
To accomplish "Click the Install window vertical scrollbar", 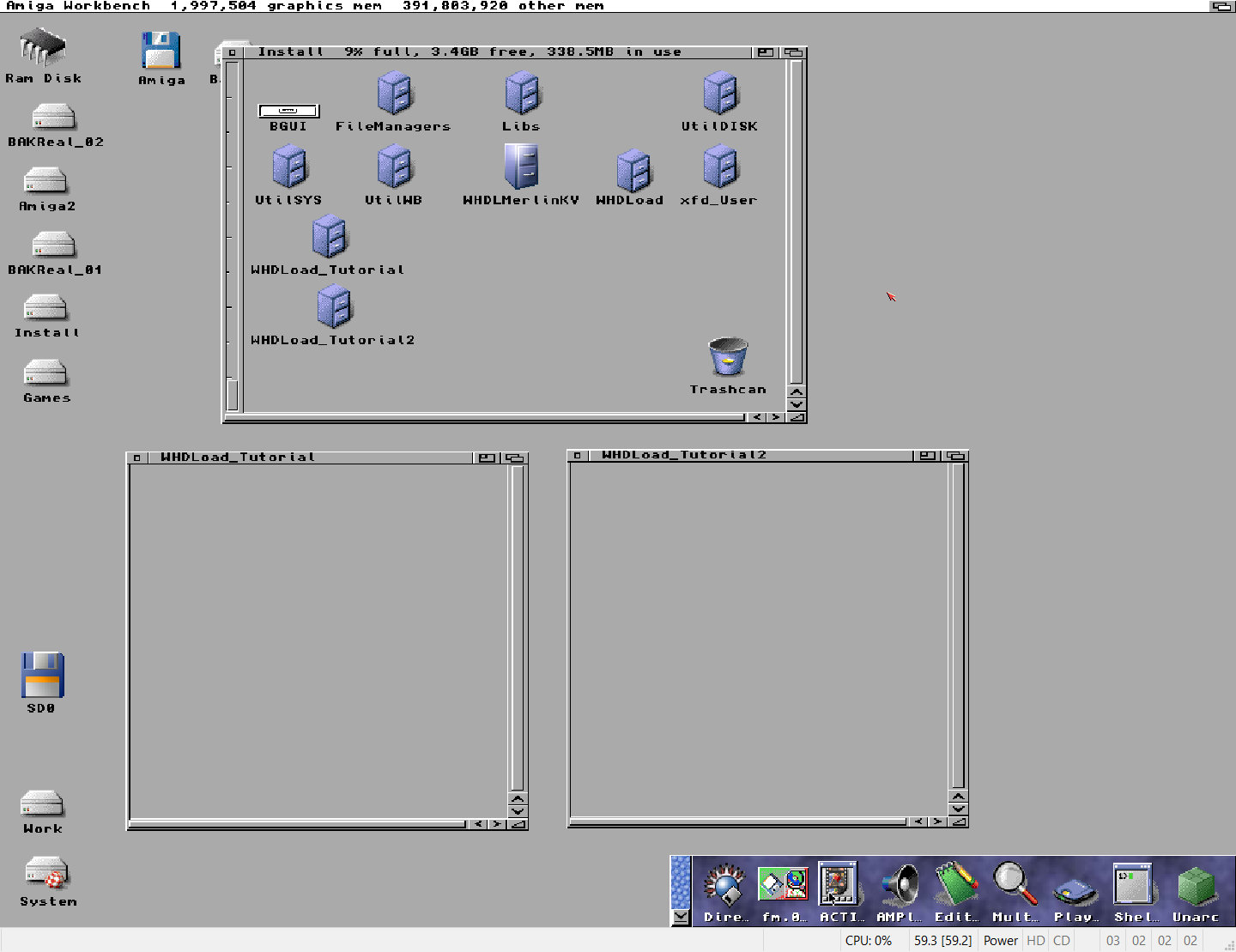I will (x=797, y=221).
